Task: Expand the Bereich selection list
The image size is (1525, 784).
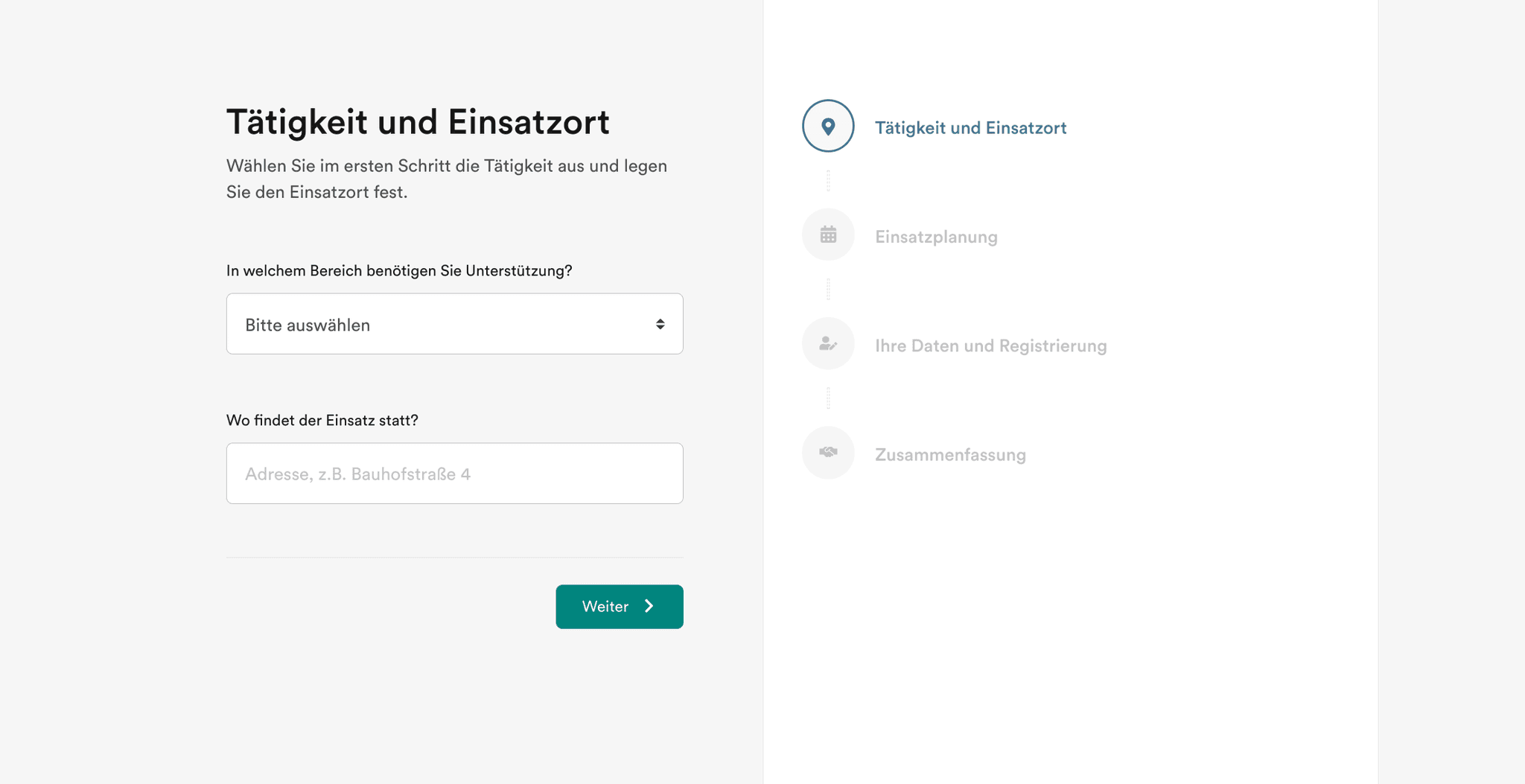Action: click(454, 324)
